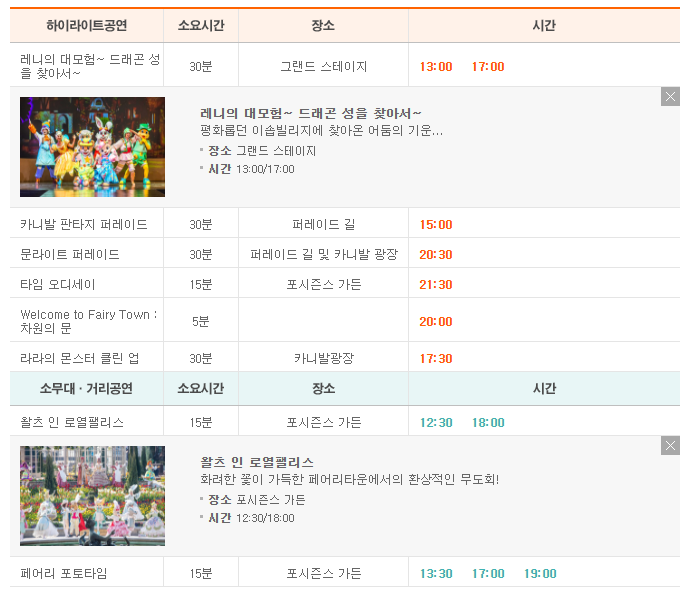Select the 소무대 · 거리공연 section header
Viewport: 689px width, 594px height.
[x=86, y=388]
